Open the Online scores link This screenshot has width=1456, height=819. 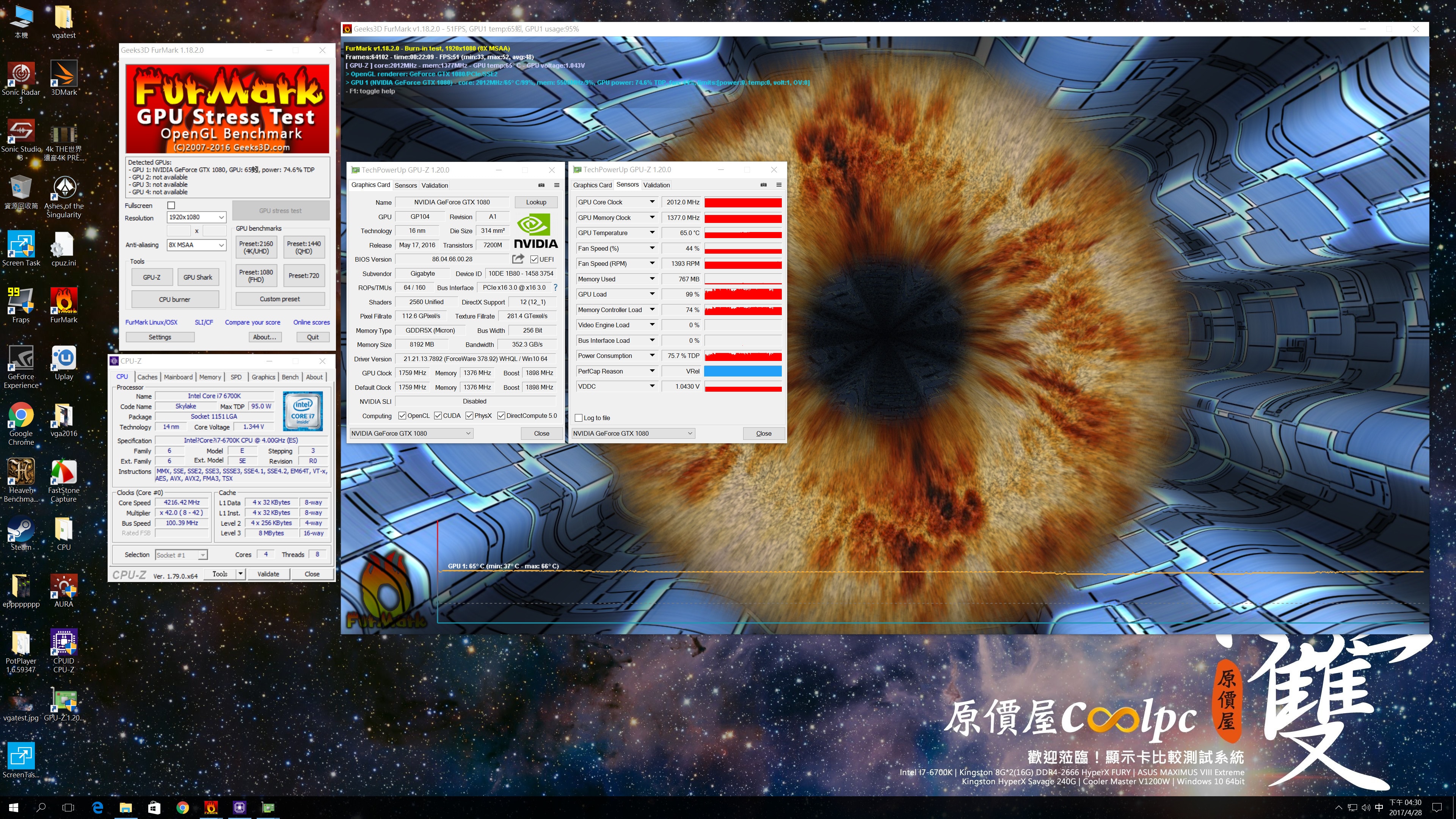point(311,322)
